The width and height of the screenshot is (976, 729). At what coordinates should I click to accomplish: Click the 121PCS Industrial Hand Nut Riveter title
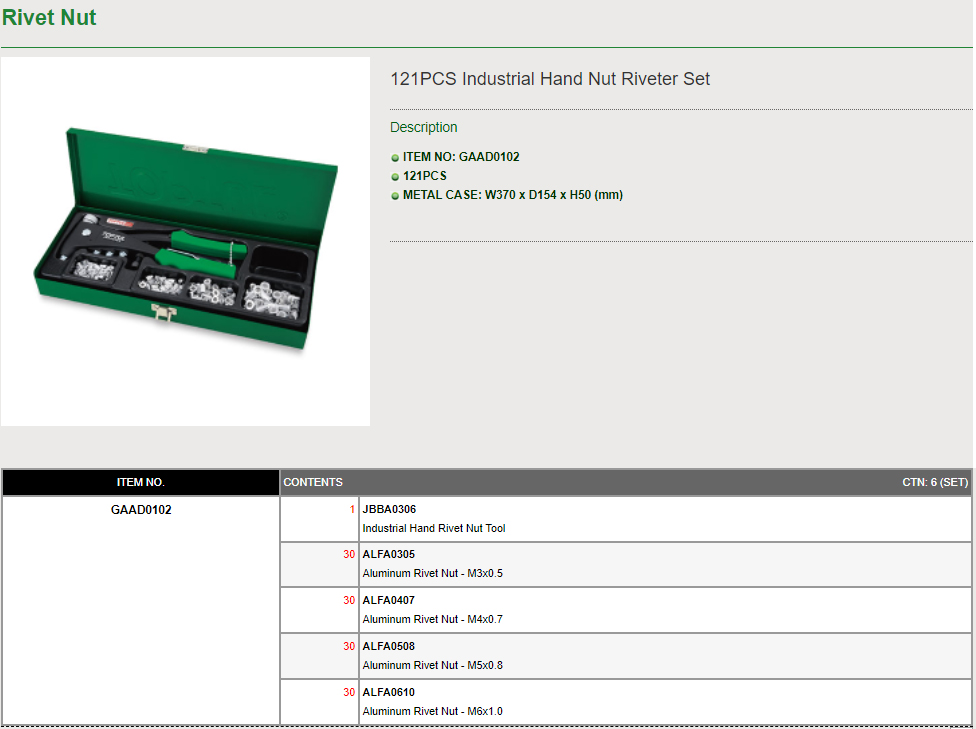click(549, 79)
